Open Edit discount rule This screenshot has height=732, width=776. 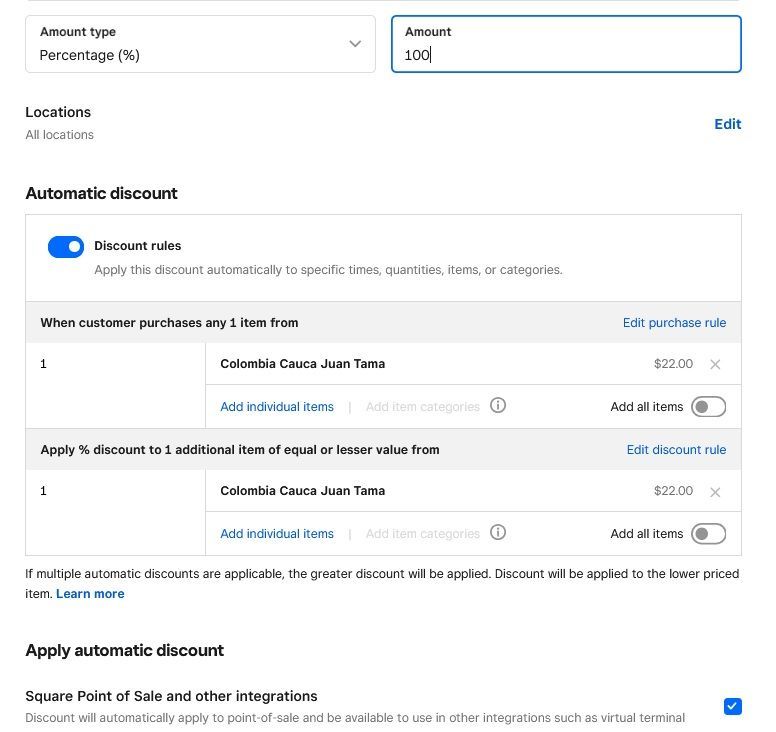click(x=676, y=450)
